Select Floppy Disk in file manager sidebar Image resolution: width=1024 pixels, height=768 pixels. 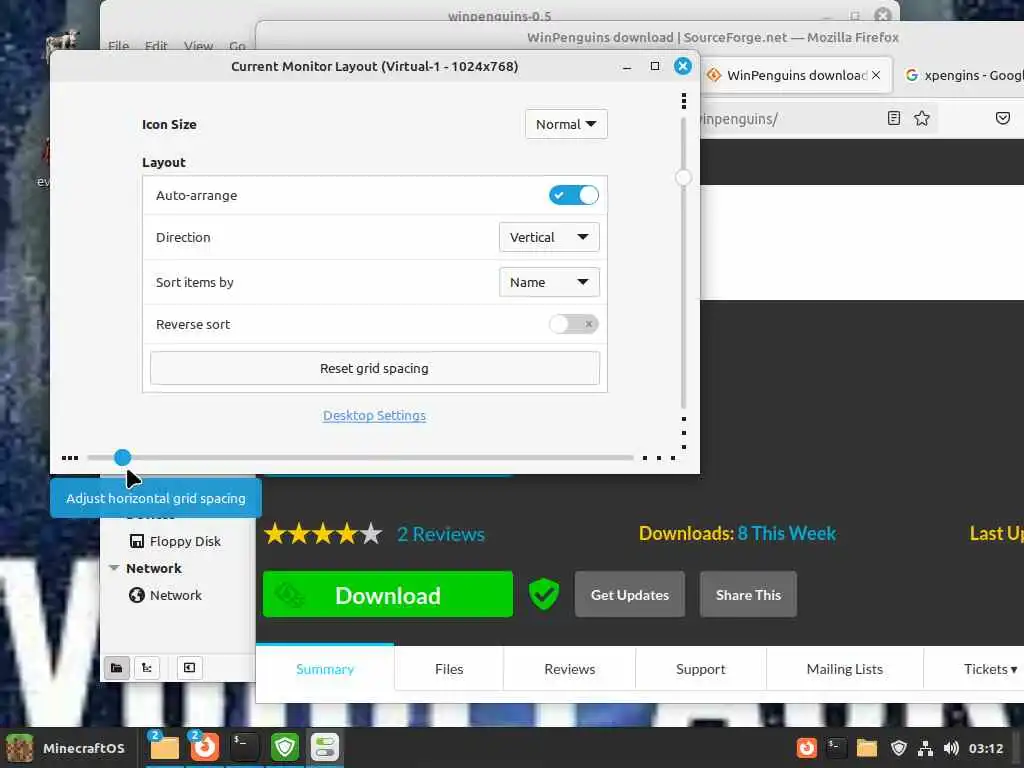point(175,541)
